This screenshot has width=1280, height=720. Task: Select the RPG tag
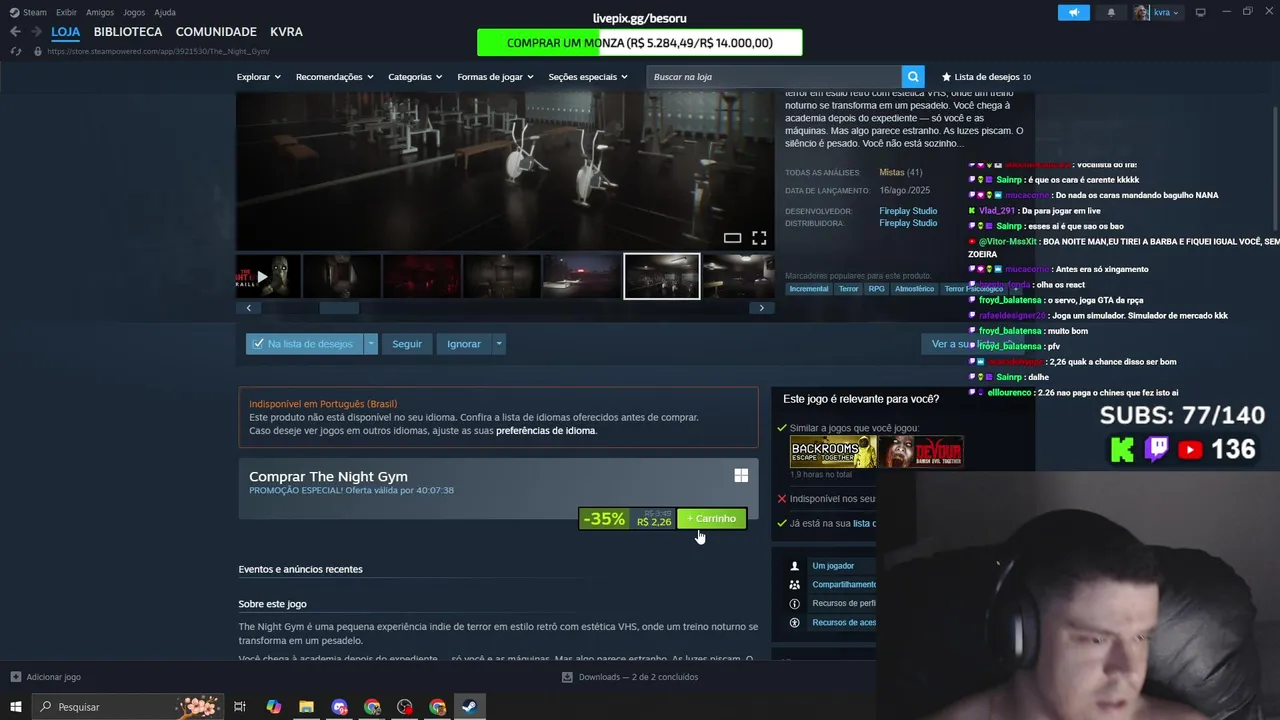[x=876, y=289]
